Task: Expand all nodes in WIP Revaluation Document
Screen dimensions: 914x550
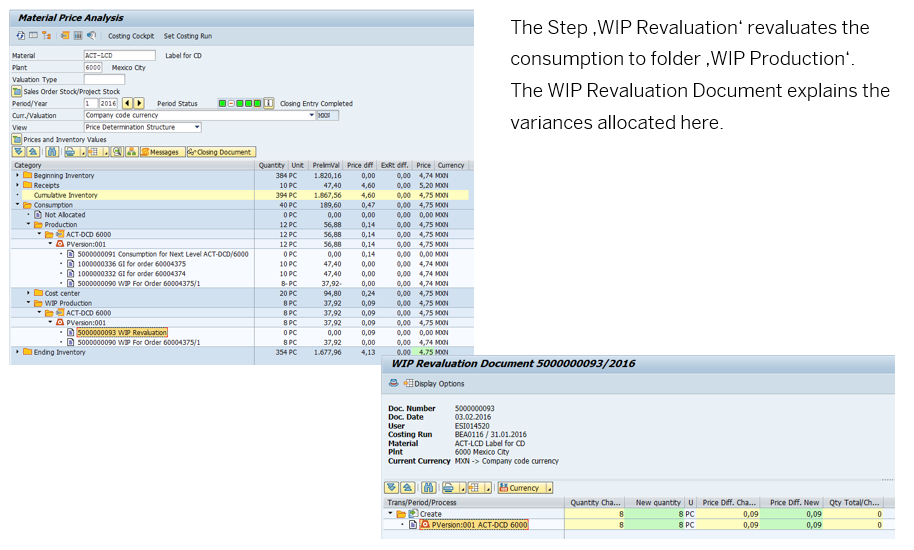Action: click(391, 488)
